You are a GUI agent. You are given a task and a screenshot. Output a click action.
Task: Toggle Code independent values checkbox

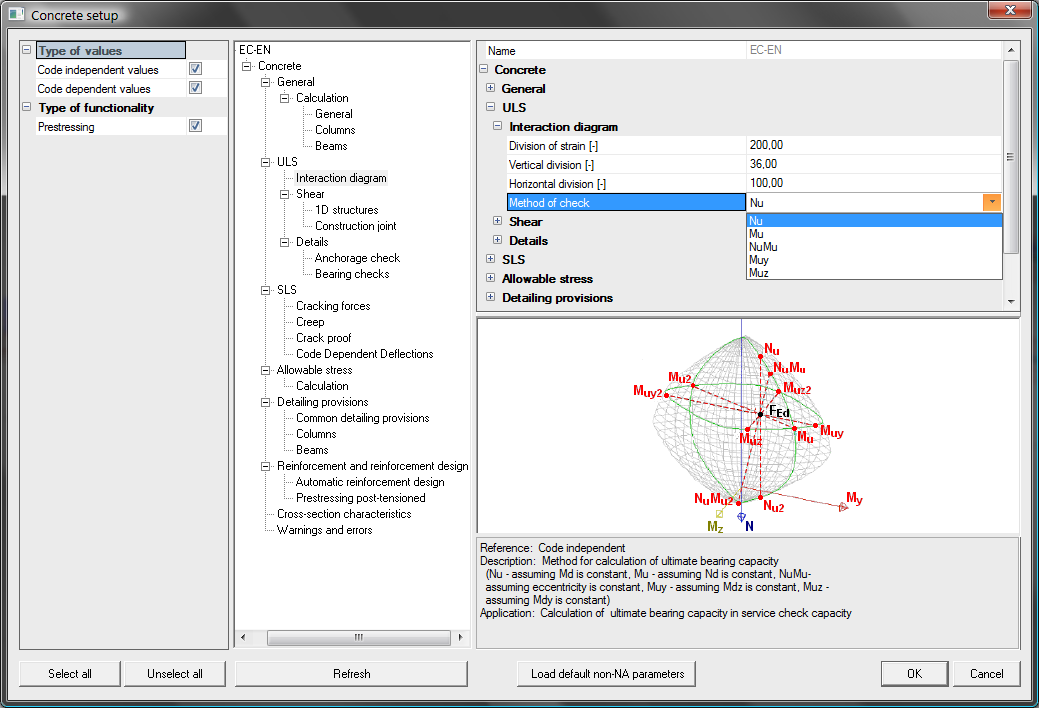(195, 70)
